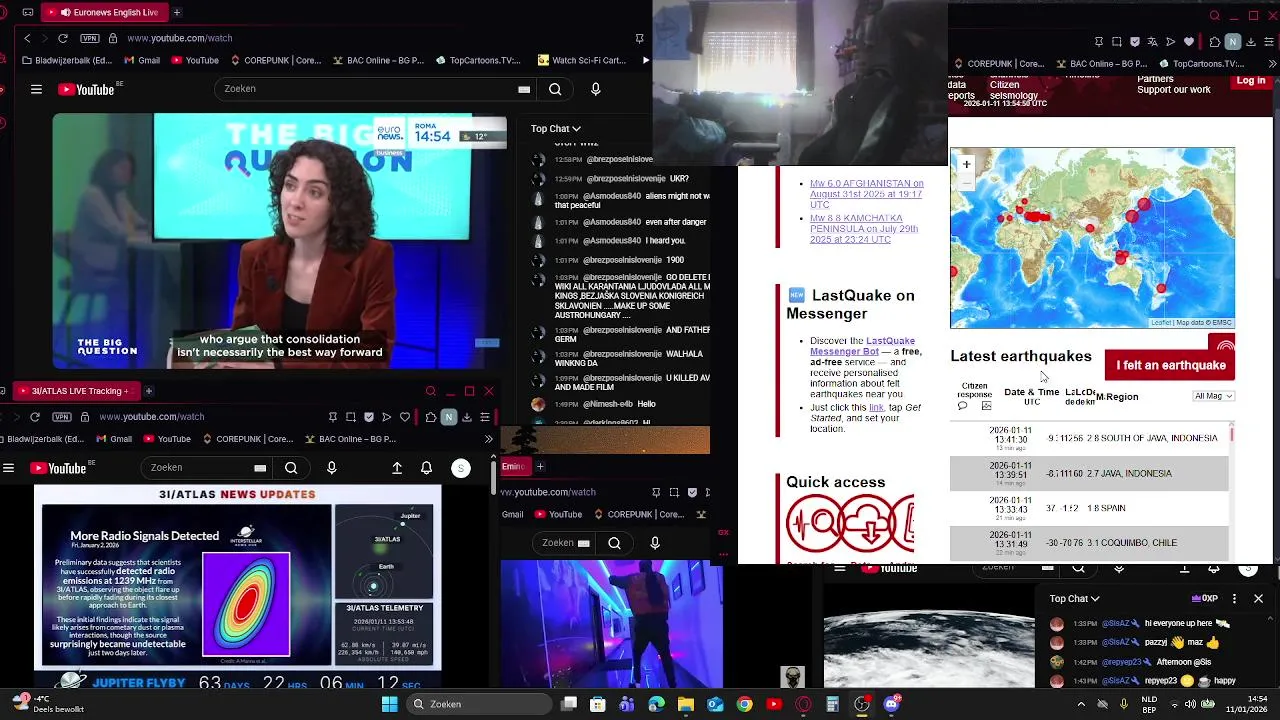This screenshot has width=1280, height=720.
Task: Open COREPUNK bookmark in 3I/ATLAS window
Action: (248, 439)
